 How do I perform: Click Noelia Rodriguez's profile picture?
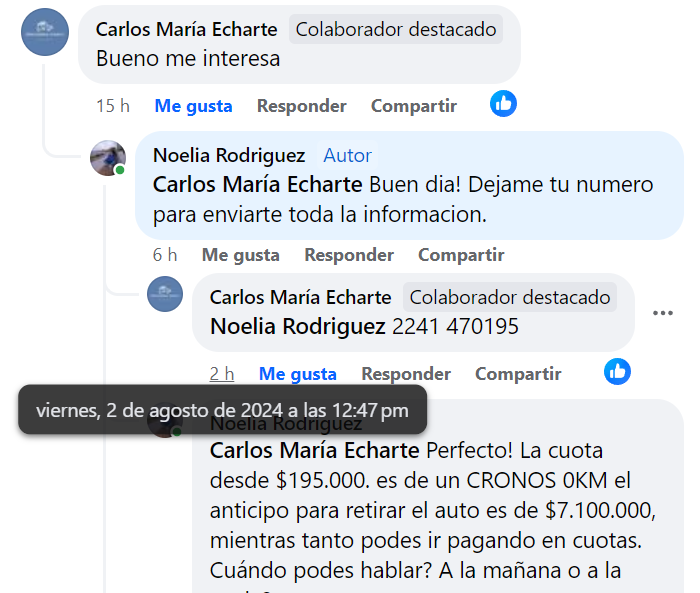pos(108,158)
